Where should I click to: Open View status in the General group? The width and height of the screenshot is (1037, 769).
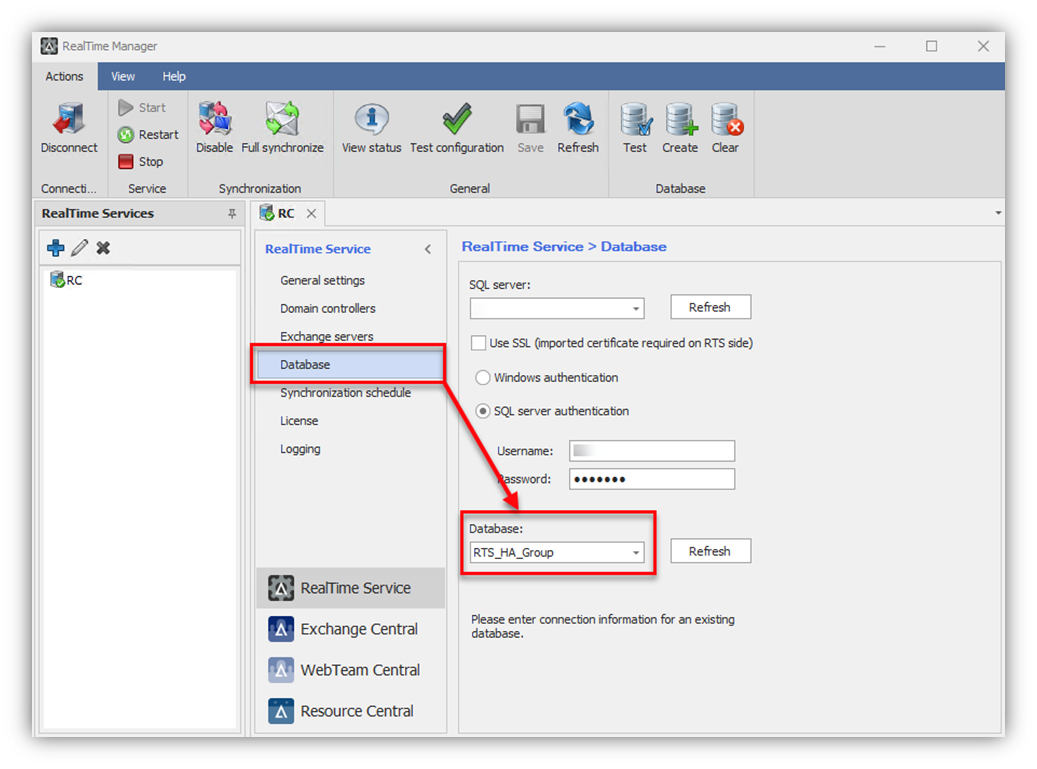point(371,128)
